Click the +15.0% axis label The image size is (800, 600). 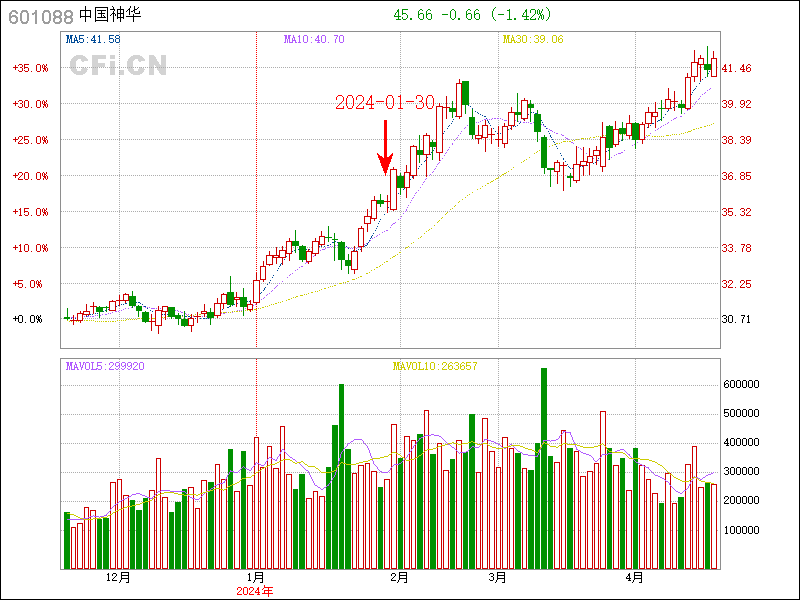tap(30, 212)
